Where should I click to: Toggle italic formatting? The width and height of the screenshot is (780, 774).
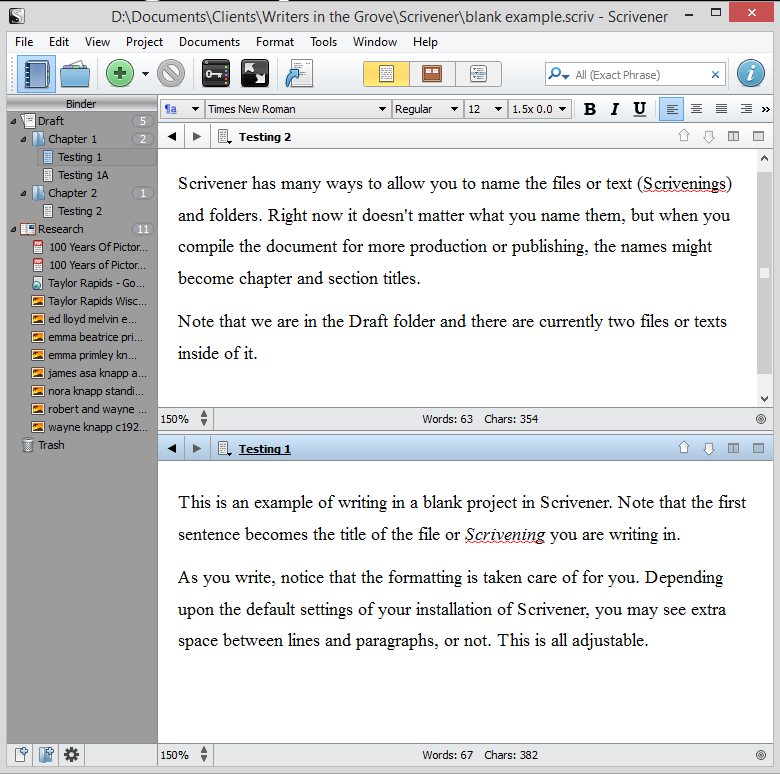(x=613, y=109)
